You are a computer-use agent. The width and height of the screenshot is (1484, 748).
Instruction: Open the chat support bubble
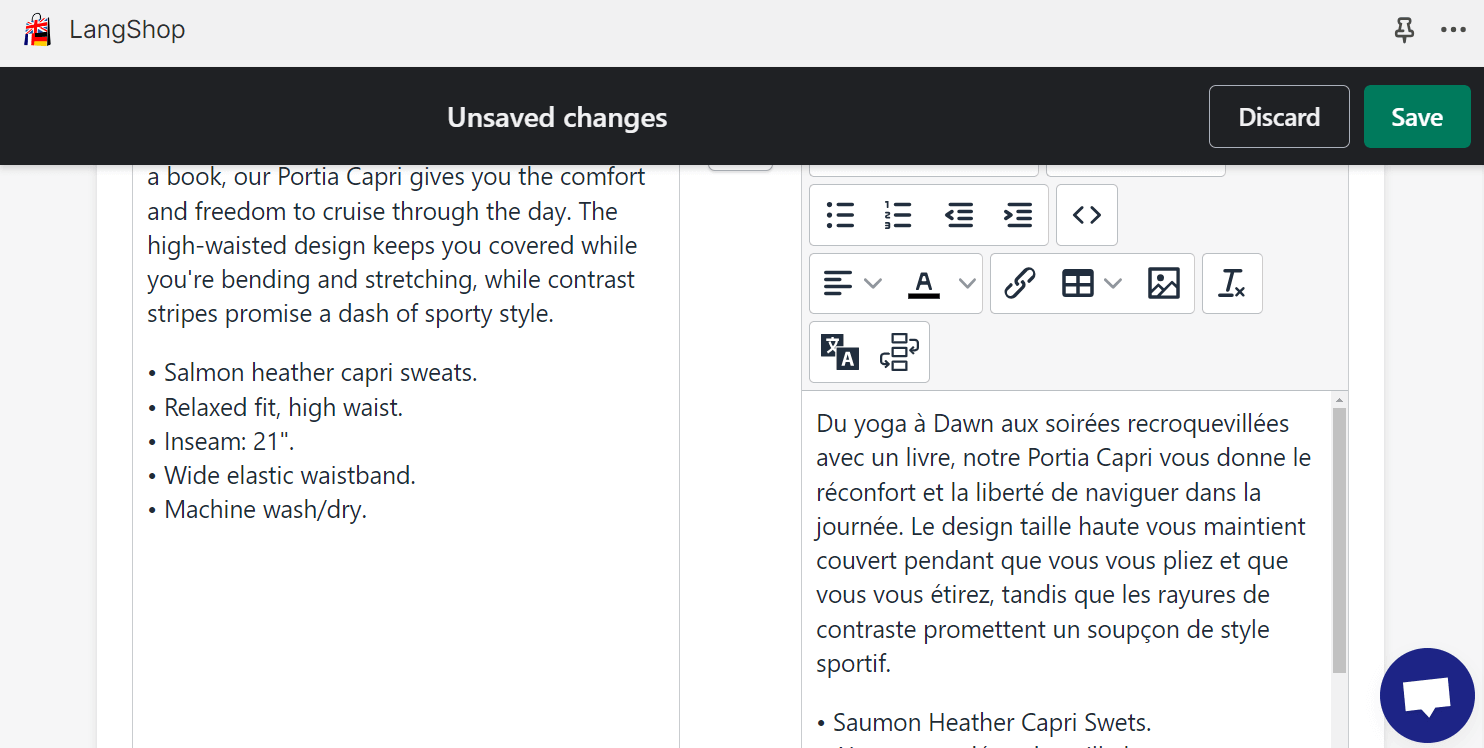(1427, 695)
